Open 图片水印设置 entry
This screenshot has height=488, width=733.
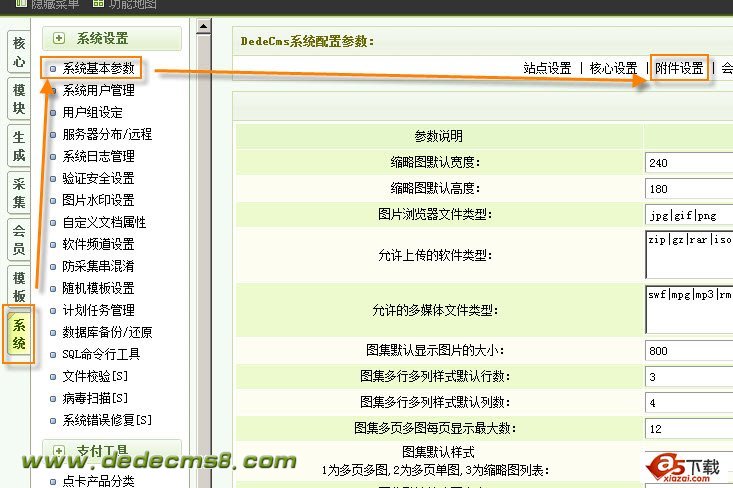click(99, 200)
